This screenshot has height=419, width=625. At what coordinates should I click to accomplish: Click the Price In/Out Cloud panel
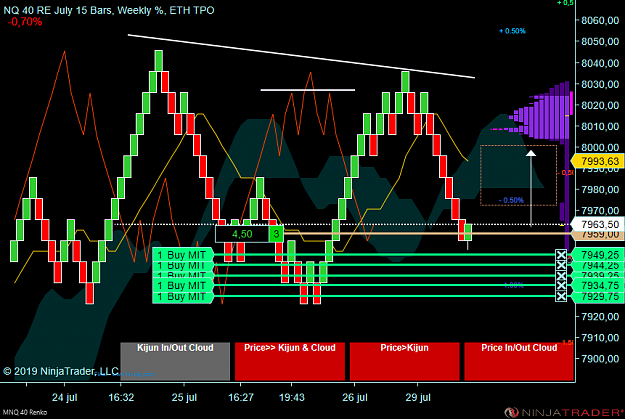click(519, 361)
